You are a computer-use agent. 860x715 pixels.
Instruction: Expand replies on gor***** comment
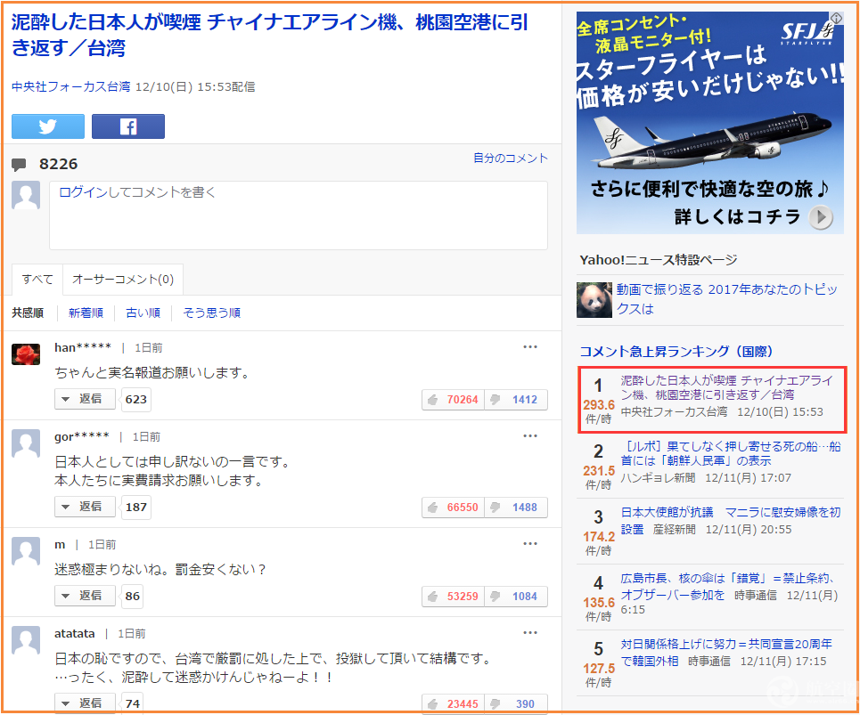coord(85,506)
